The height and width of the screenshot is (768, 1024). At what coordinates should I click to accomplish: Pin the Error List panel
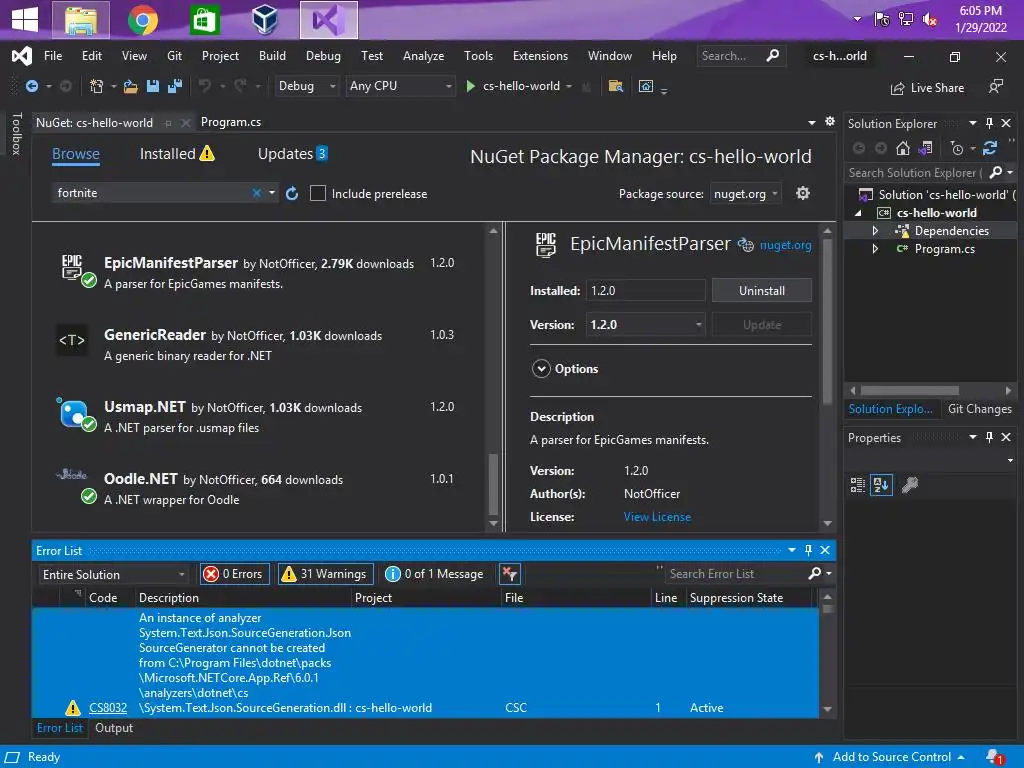point(808,551)
